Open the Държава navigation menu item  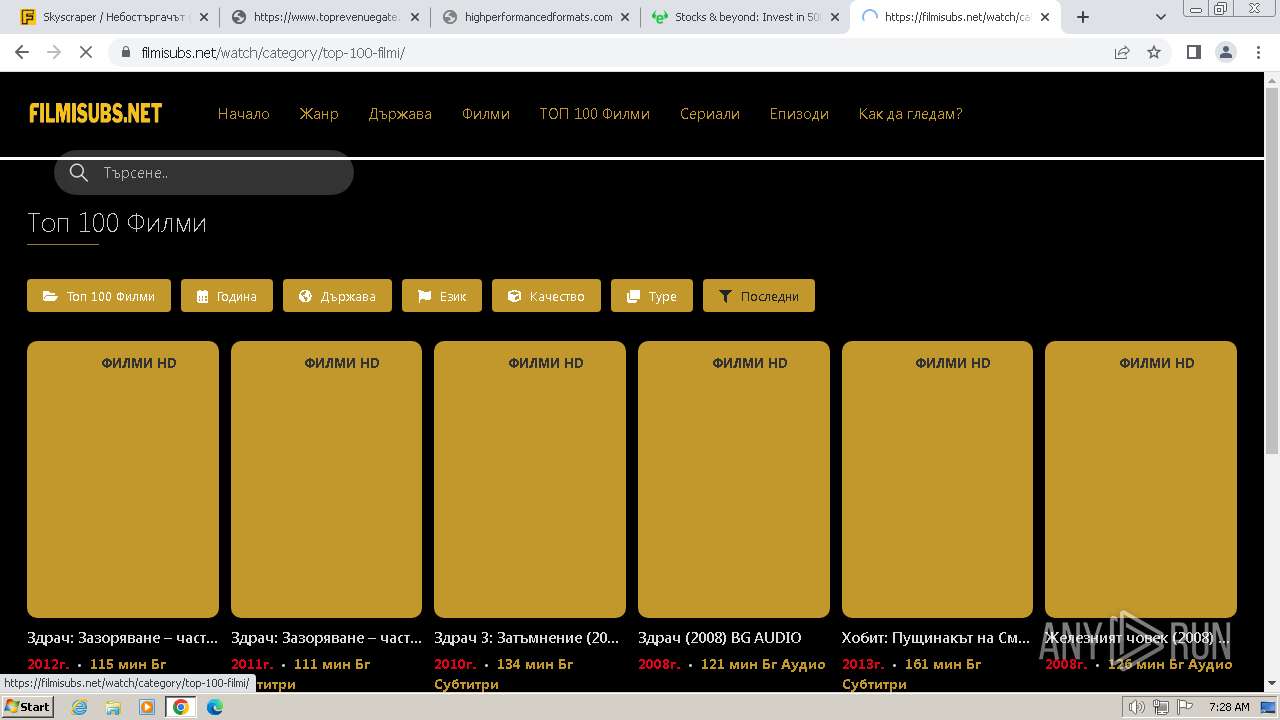pyautogui.click(x=400, y=114)
